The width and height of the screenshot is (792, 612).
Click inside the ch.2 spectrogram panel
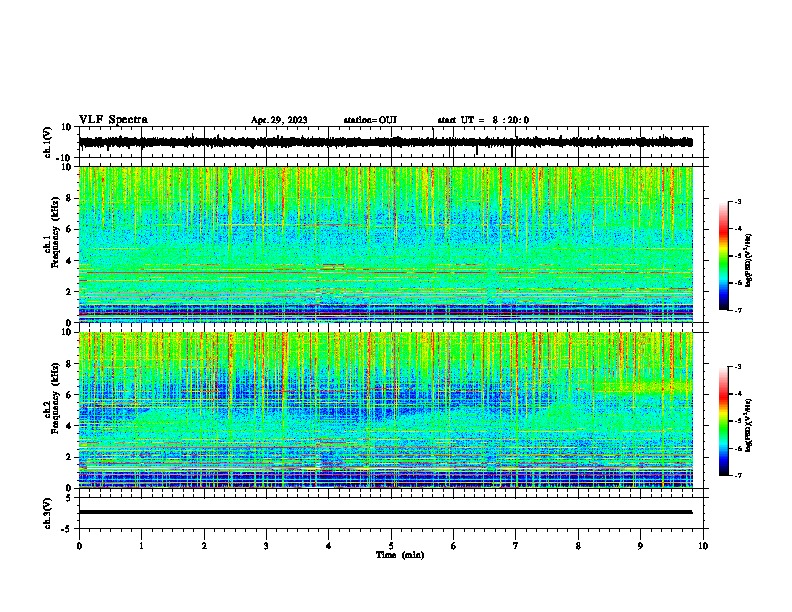tap(385, 410)
